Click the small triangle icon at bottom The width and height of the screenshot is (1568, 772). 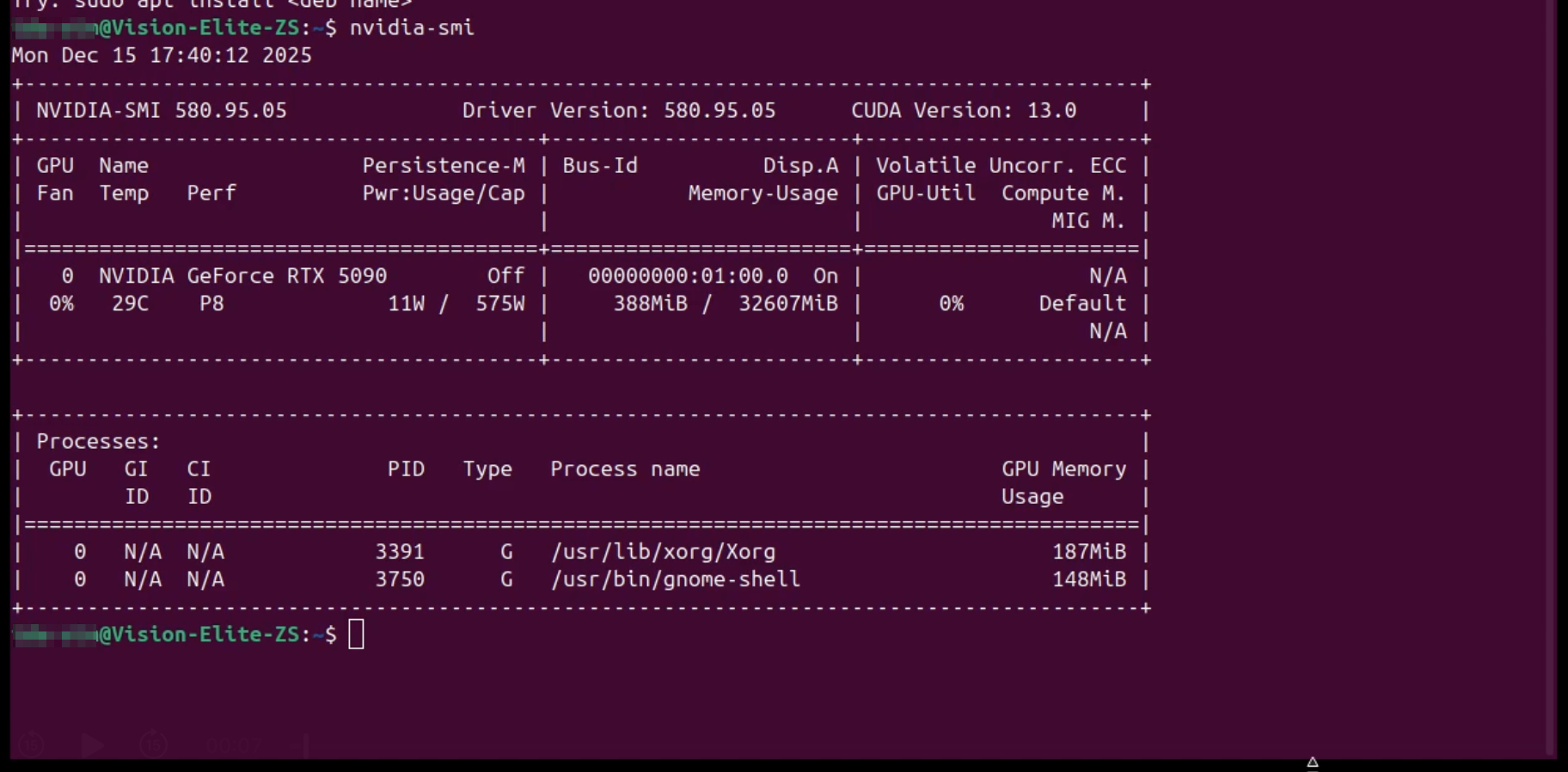click(x=1313, y=762)
